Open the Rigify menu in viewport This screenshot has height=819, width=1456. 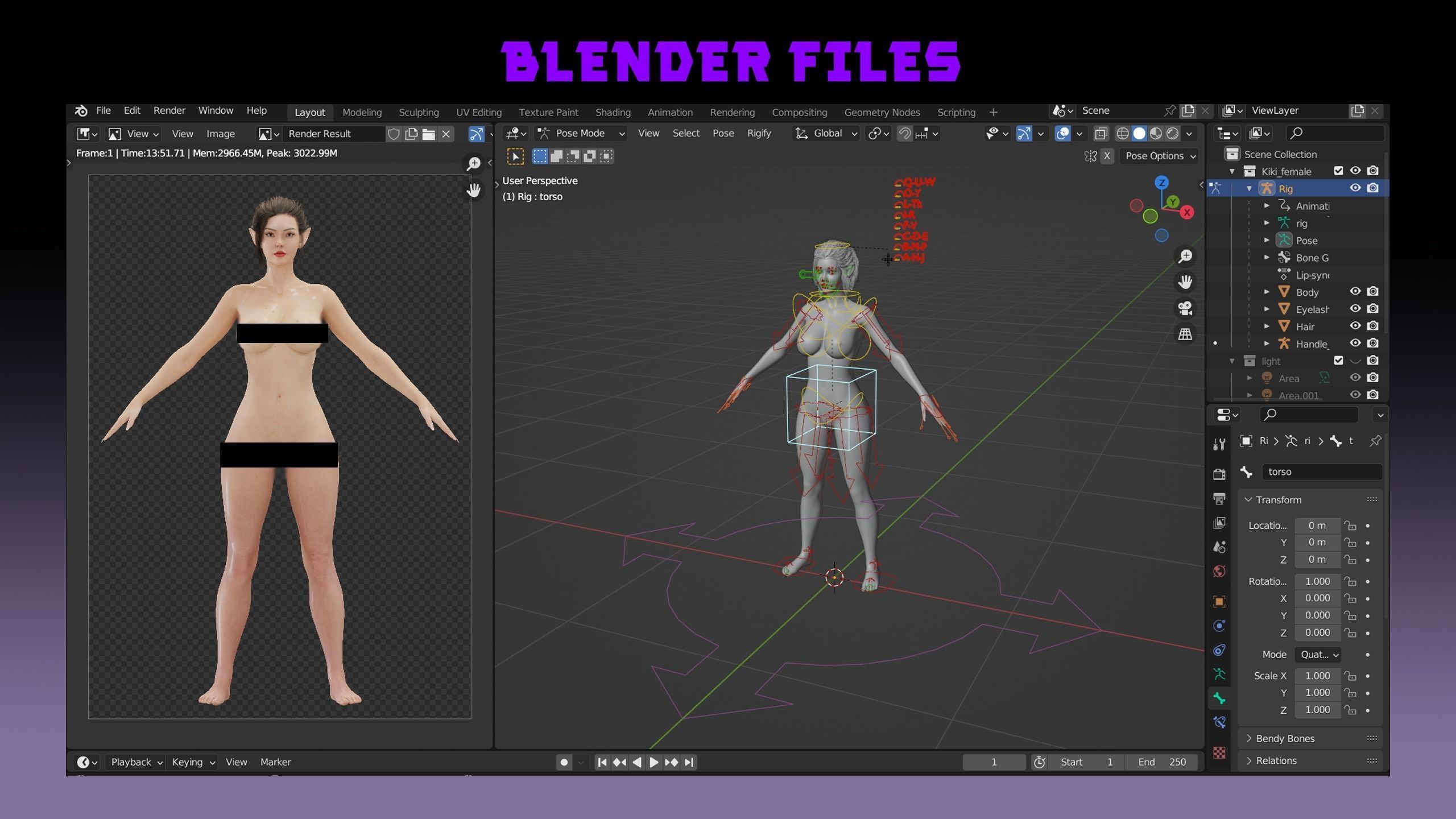click(759, 133)
